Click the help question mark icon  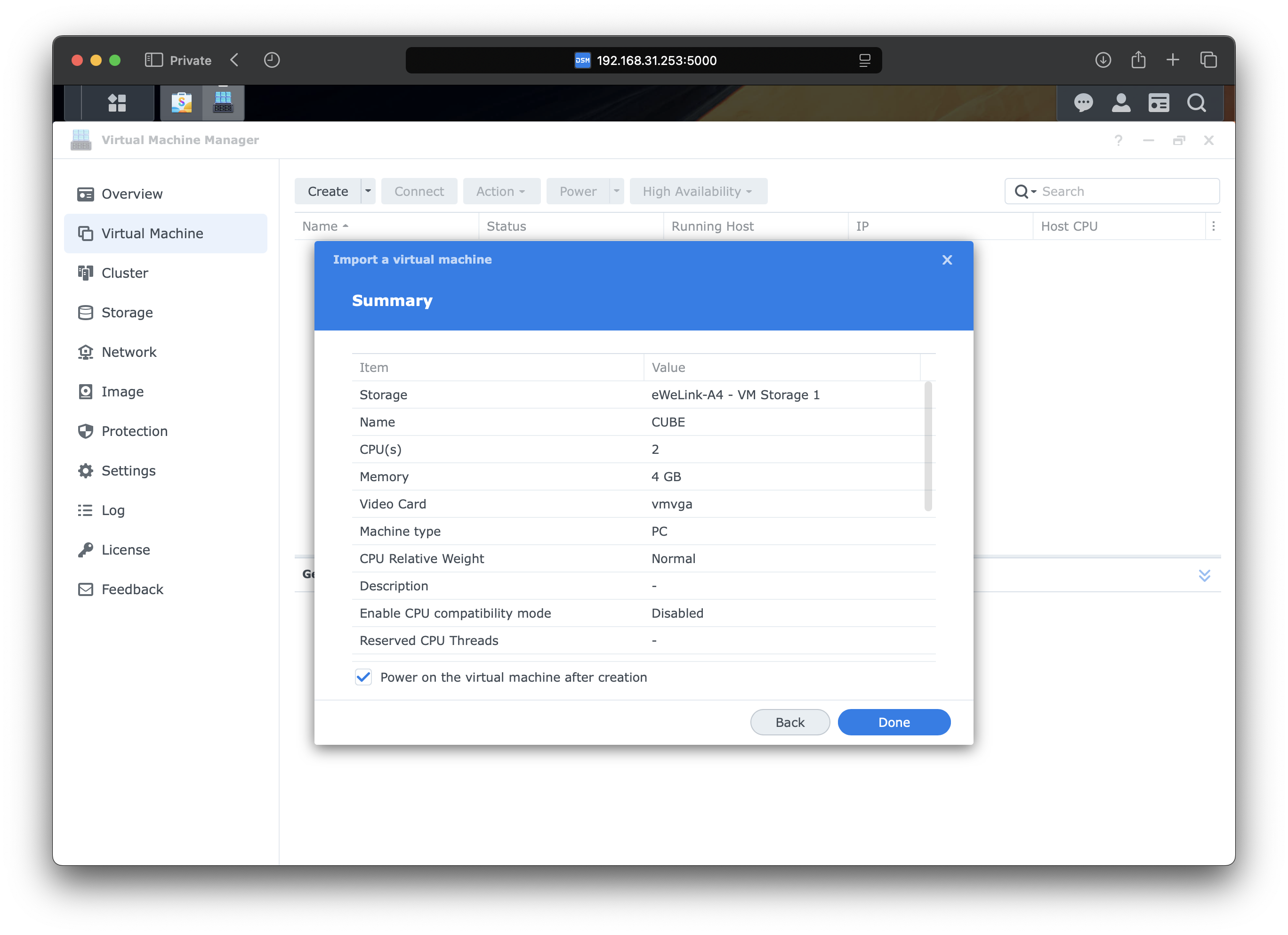[x=1118, y=140]
